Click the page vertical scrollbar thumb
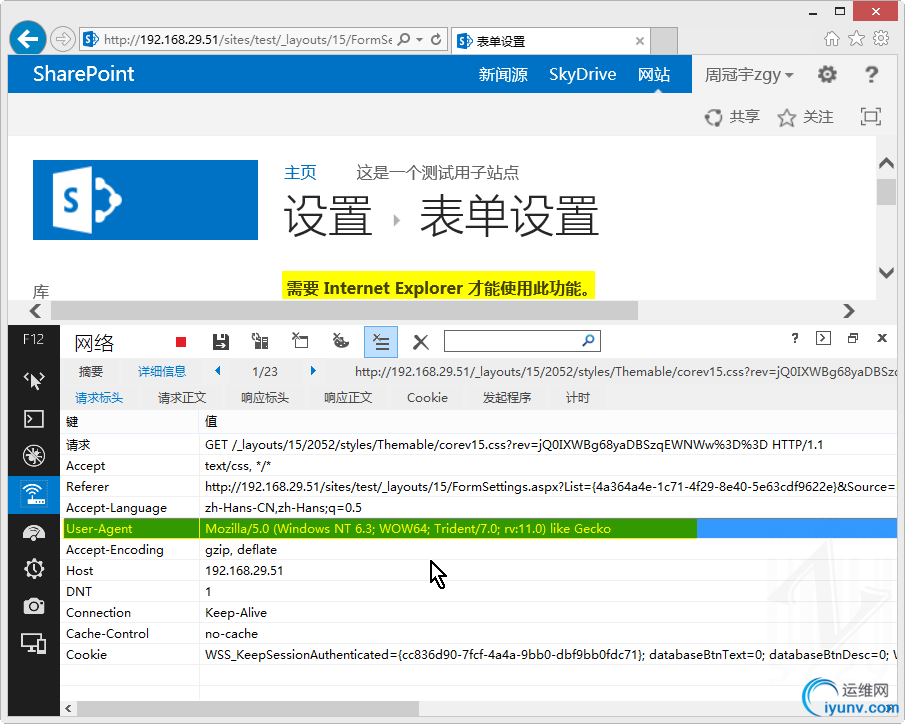 point(887,192)
